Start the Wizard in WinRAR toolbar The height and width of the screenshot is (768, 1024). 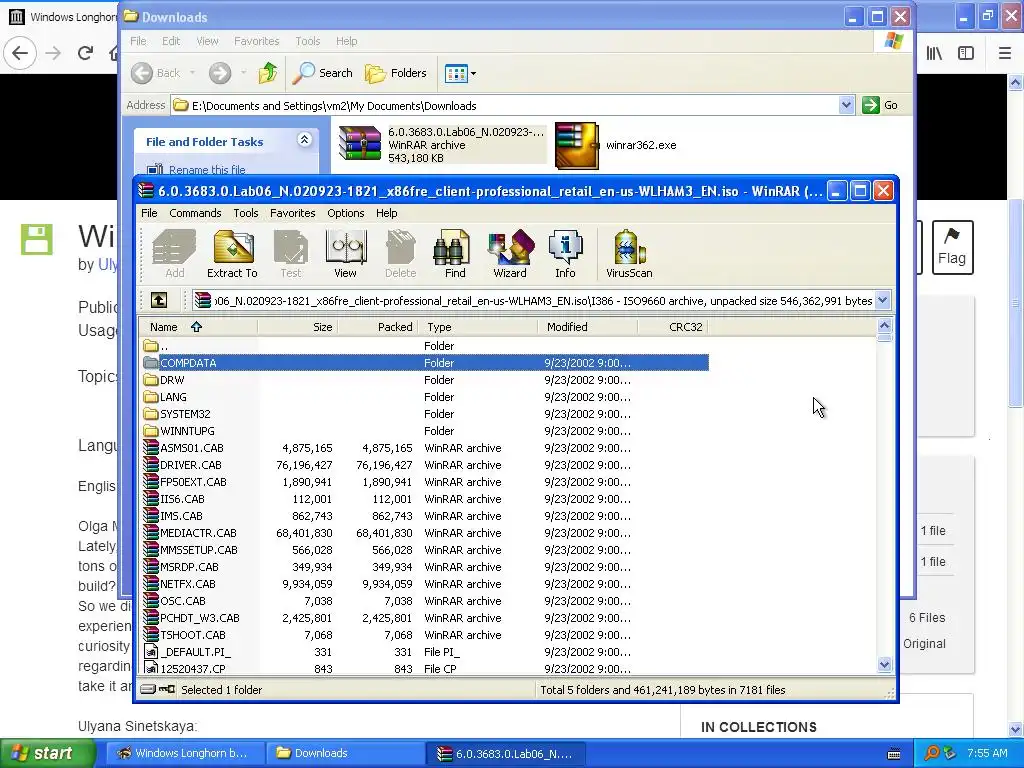(x=510, y=254)
